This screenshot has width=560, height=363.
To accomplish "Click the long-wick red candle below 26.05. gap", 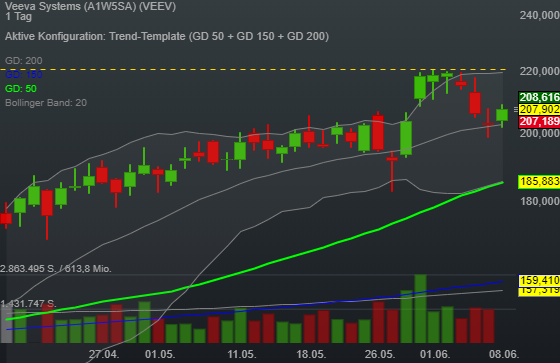I will point(392,171).
